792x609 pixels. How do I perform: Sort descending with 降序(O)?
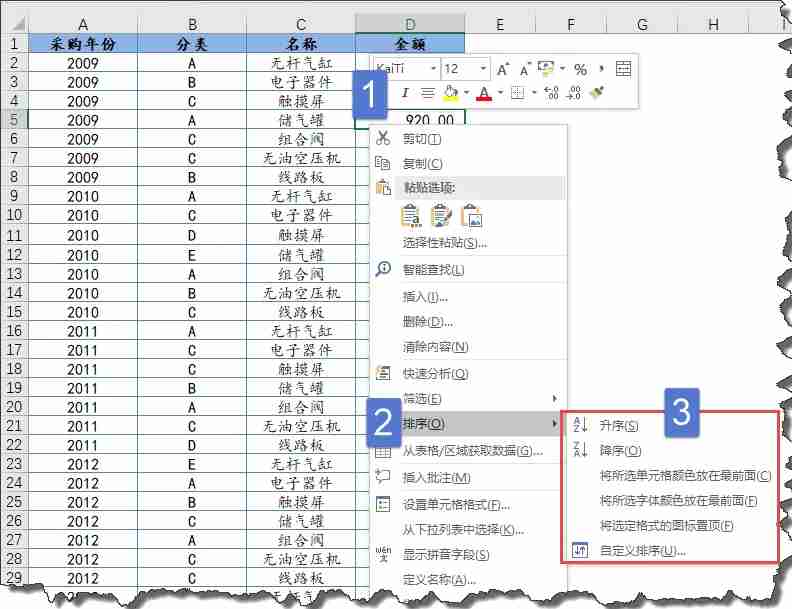669,450
